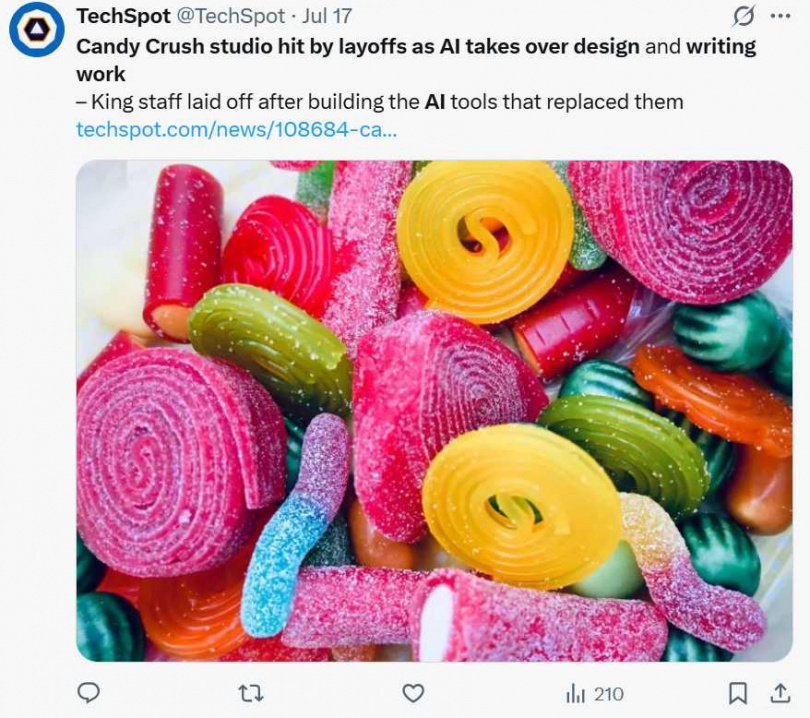Open the techspot.com/news article link
The height and width of the screenshot is (718, 810).
pos(236,130)
